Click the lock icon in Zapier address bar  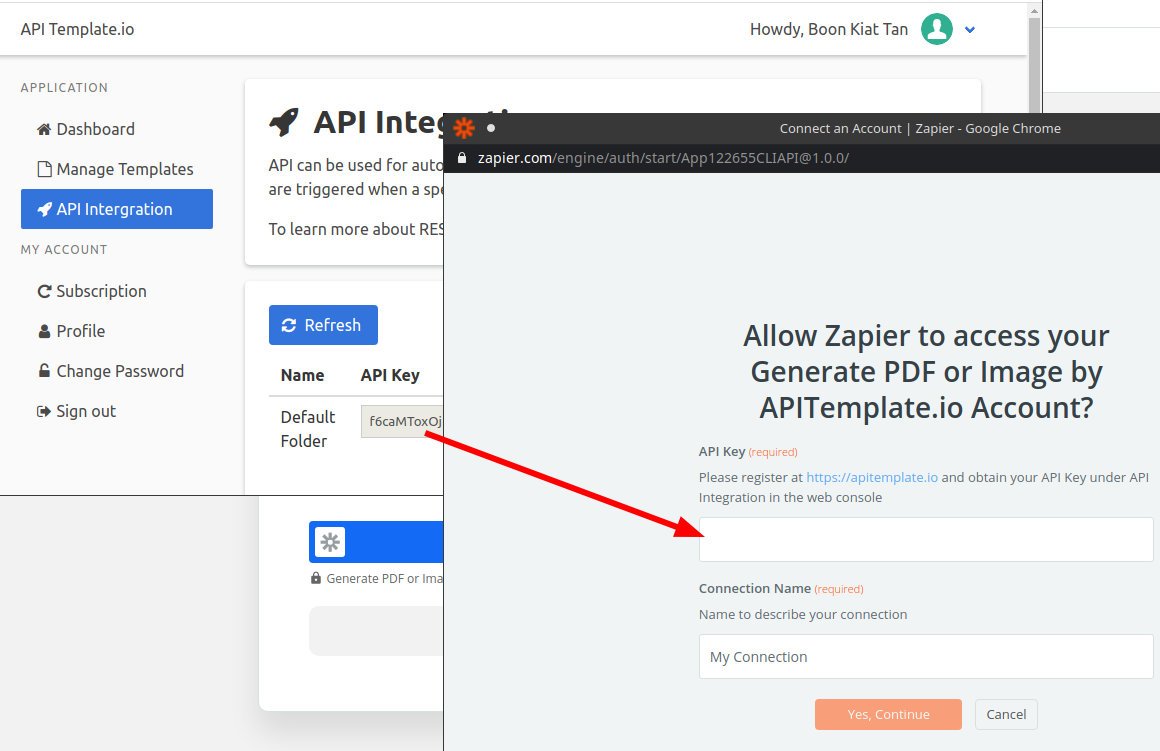point(462,158)
